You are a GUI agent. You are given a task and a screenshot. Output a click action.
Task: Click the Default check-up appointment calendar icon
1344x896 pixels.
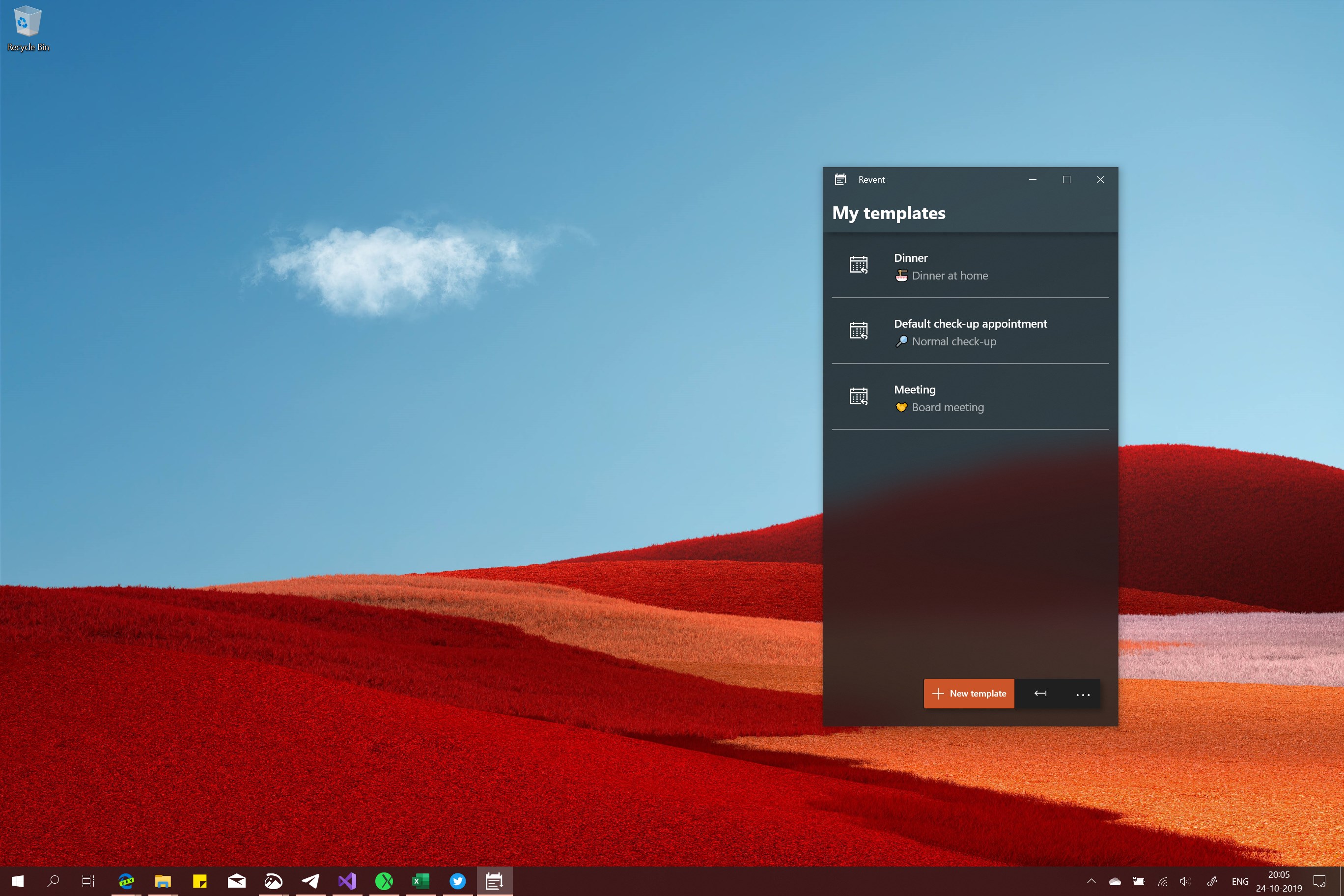pyautogui.click(x=858, y=331)
